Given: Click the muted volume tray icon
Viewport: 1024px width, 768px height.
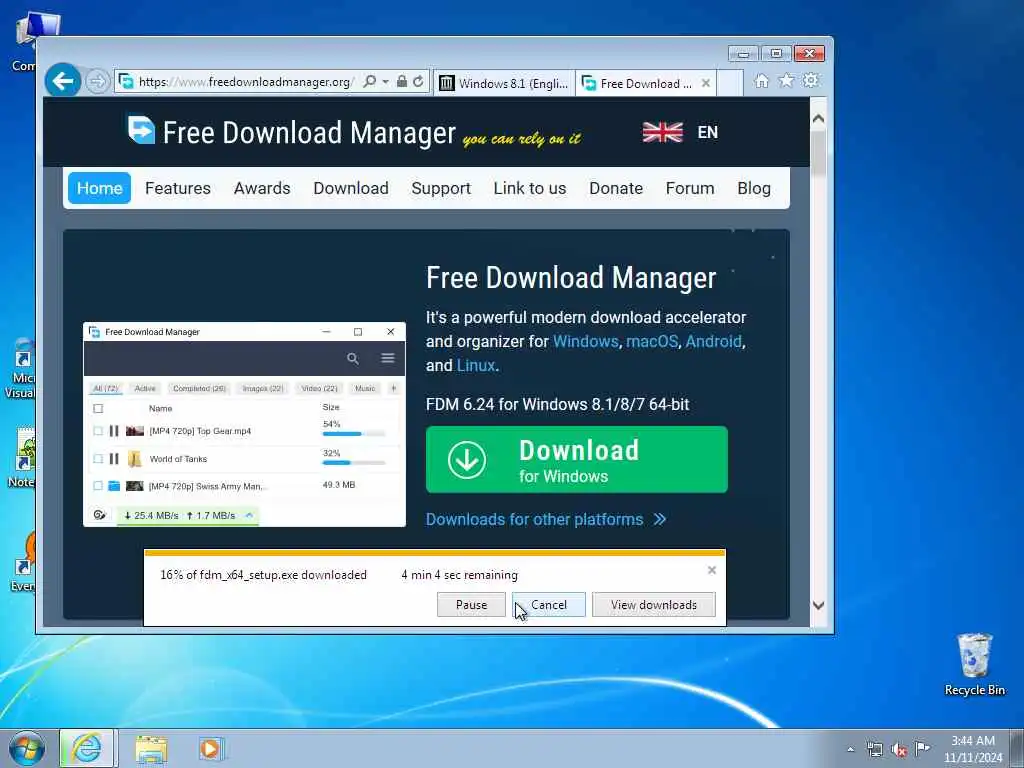Looking at the screenshot, I should click(899, 750).
